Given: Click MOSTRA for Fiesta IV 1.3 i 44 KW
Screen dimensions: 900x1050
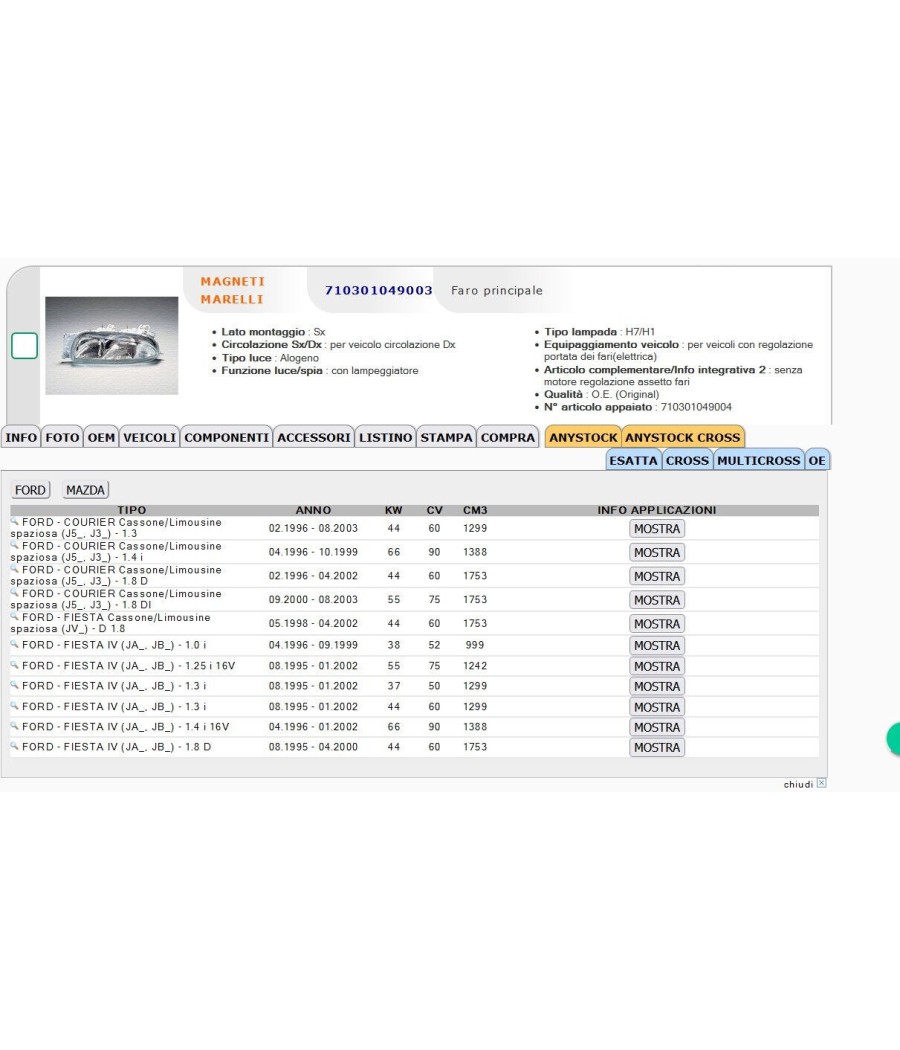Looking at the screenshot, I should [657, 707].
